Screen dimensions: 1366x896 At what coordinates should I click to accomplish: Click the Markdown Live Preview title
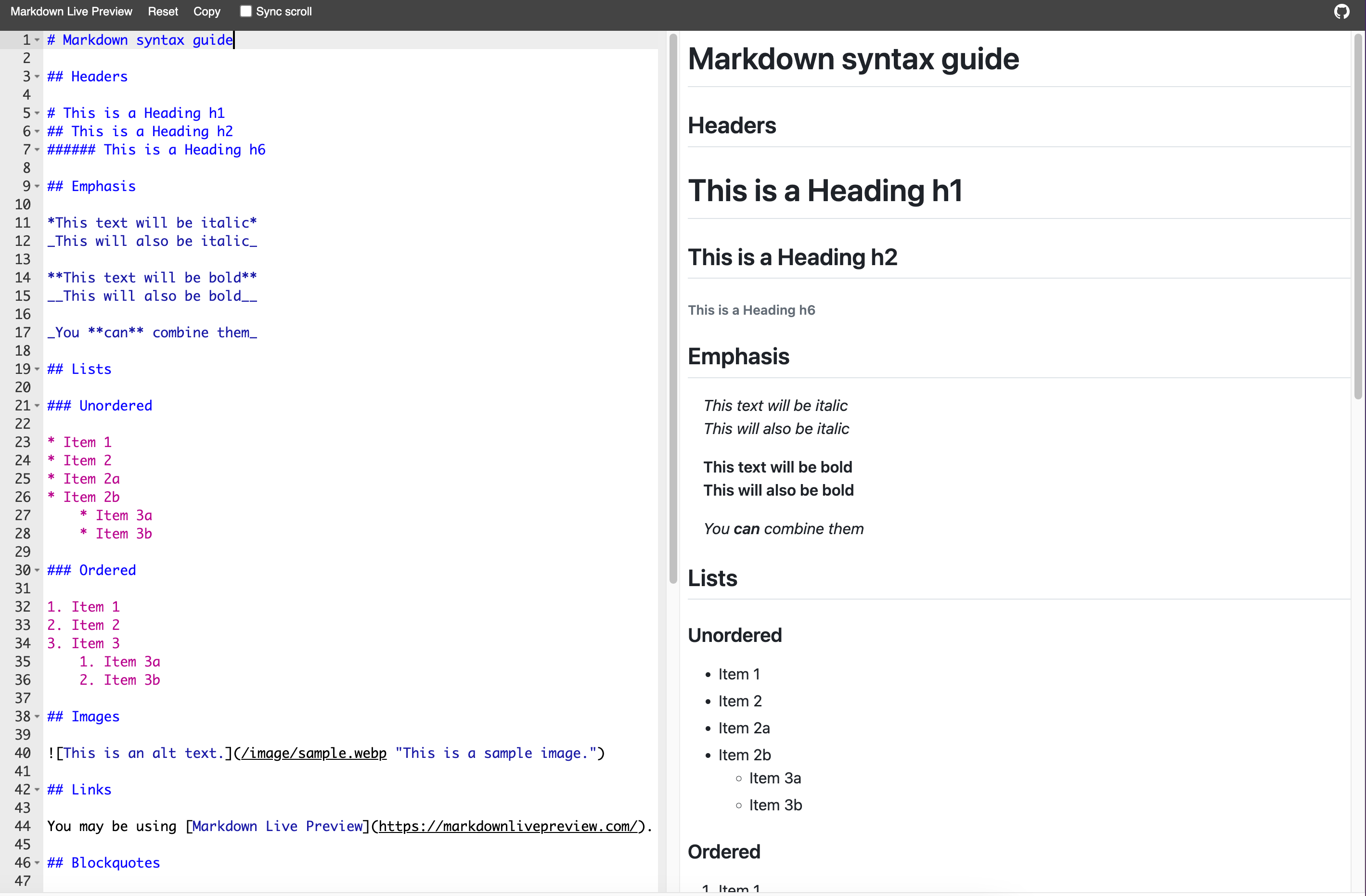pyautogui.click(x=71, y=12)
